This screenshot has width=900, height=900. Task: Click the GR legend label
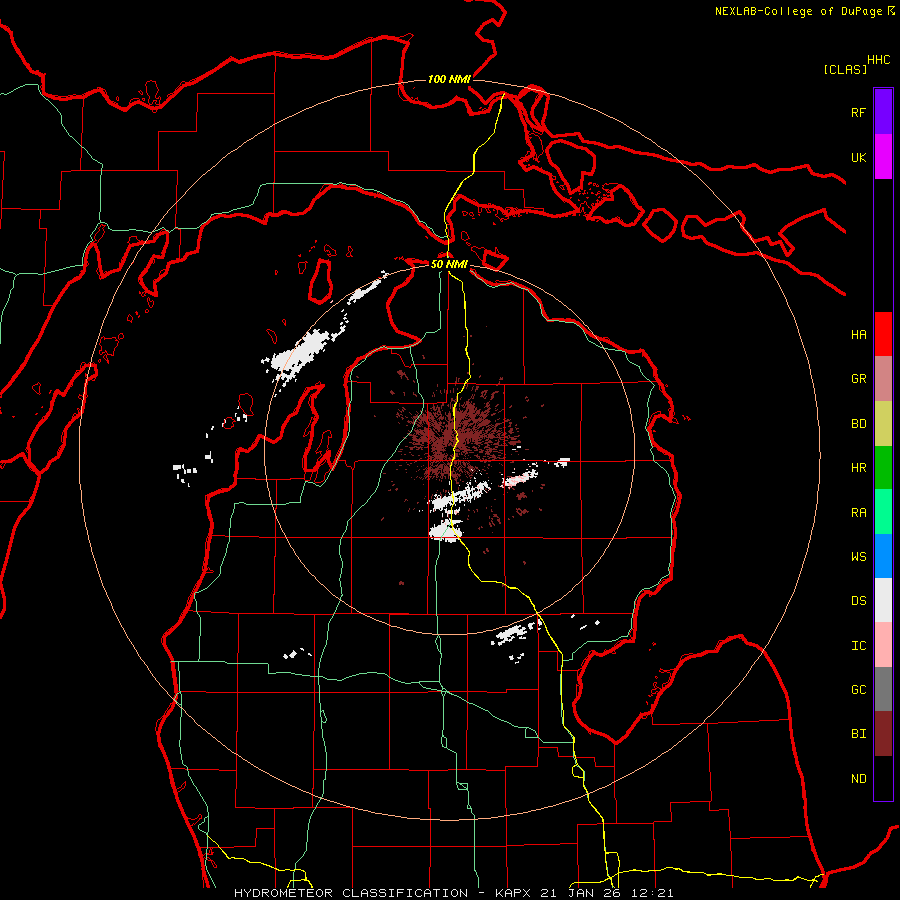coord(859,379)
